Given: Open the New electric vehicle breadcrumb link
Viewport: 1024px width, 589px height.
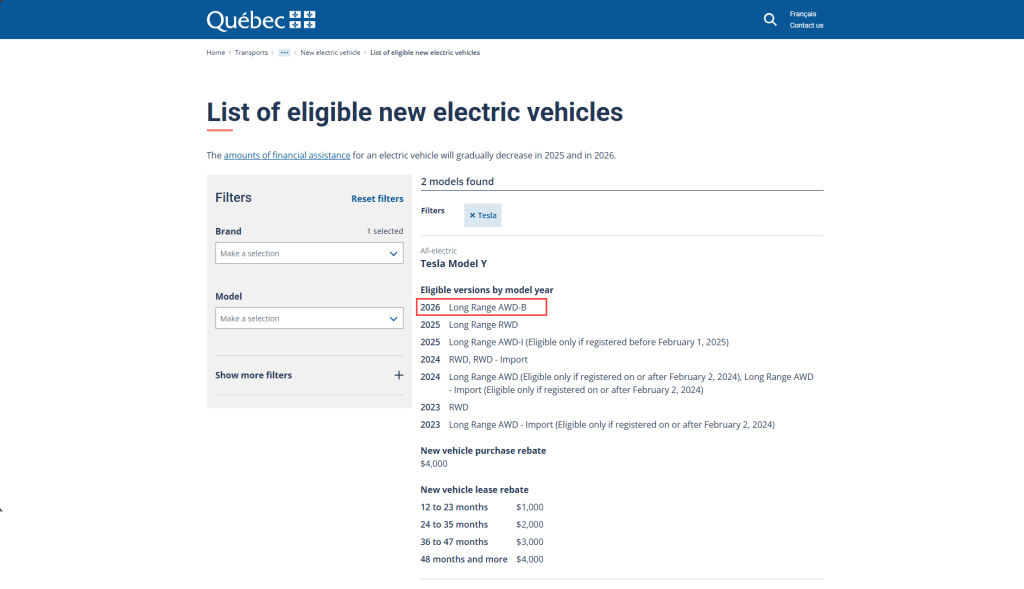Looking at the screenshot, I should [330, 53].
